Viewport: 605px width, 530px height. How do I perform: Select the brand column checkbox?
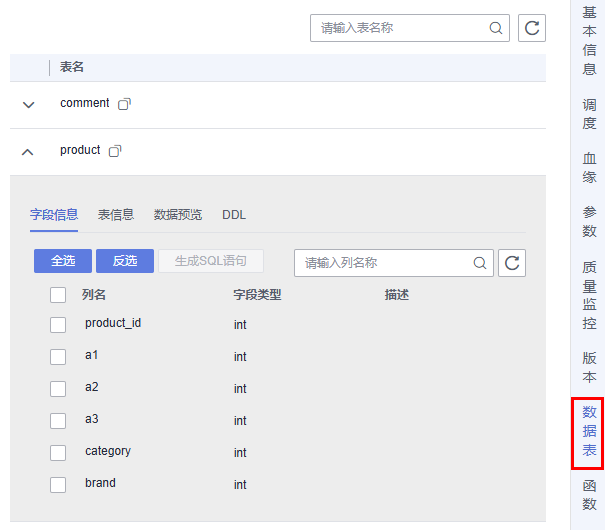coord(58,485)
